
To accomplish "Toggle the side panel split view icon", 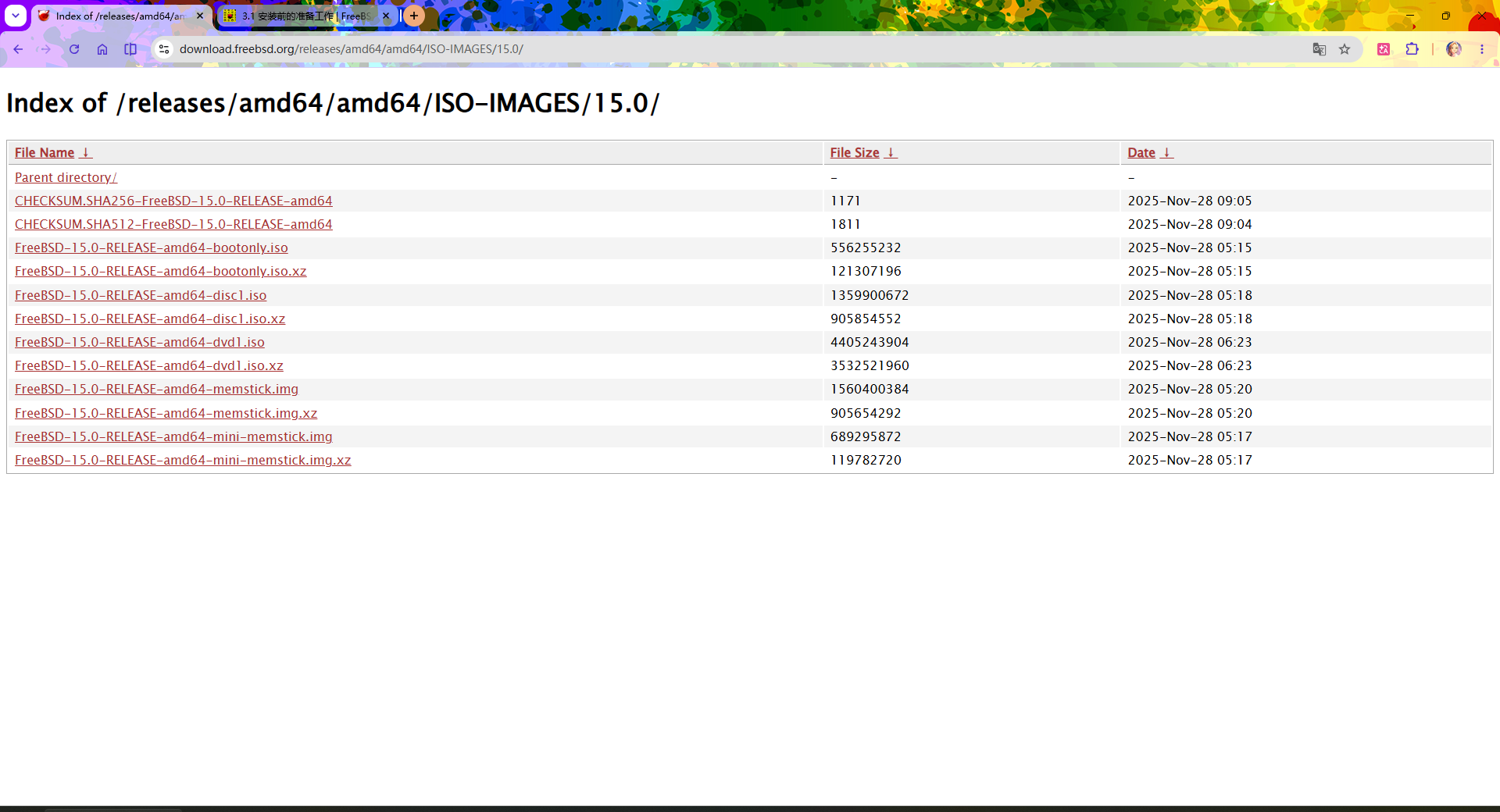I will pos(130,49).
